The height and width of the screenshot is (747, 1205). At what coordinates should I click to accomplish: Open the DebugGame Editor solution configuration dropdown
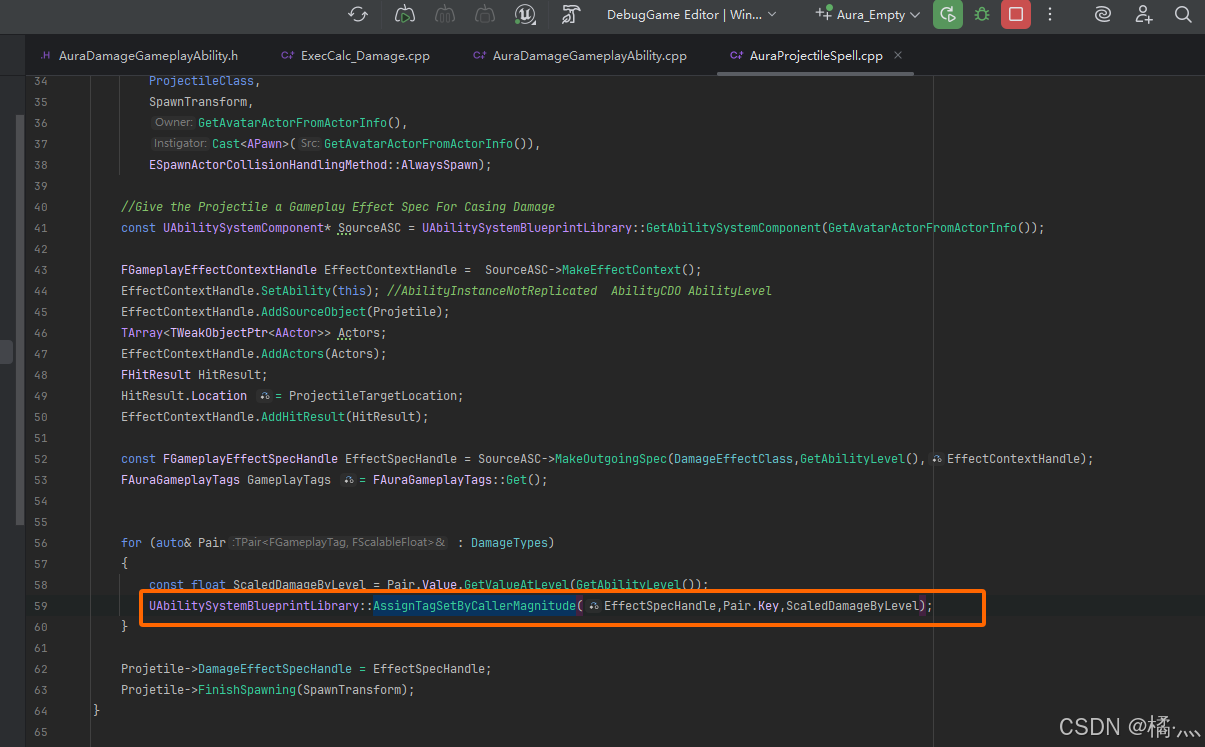coord(691,15)
